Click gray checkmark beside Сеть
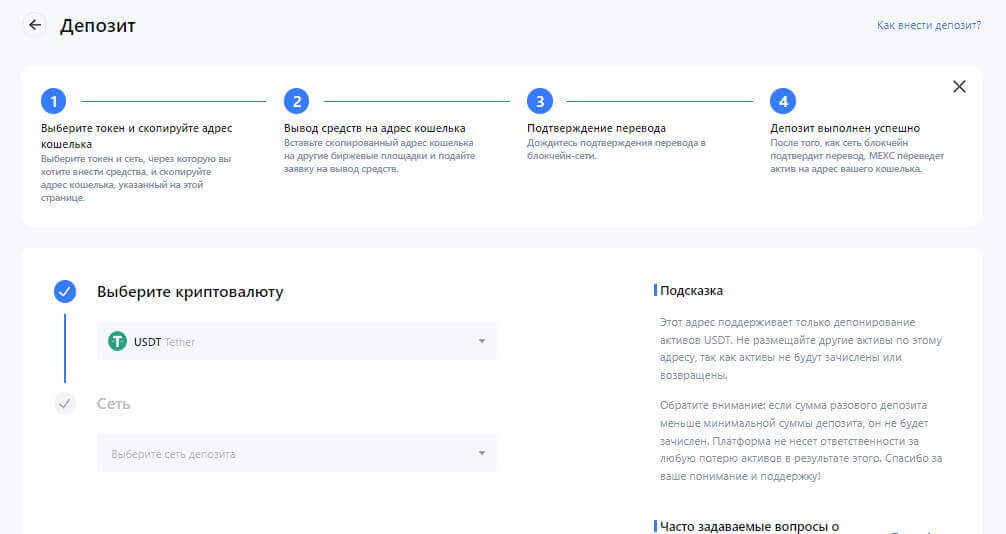Viewport: 1006px width, 534px height. point(65,403)
